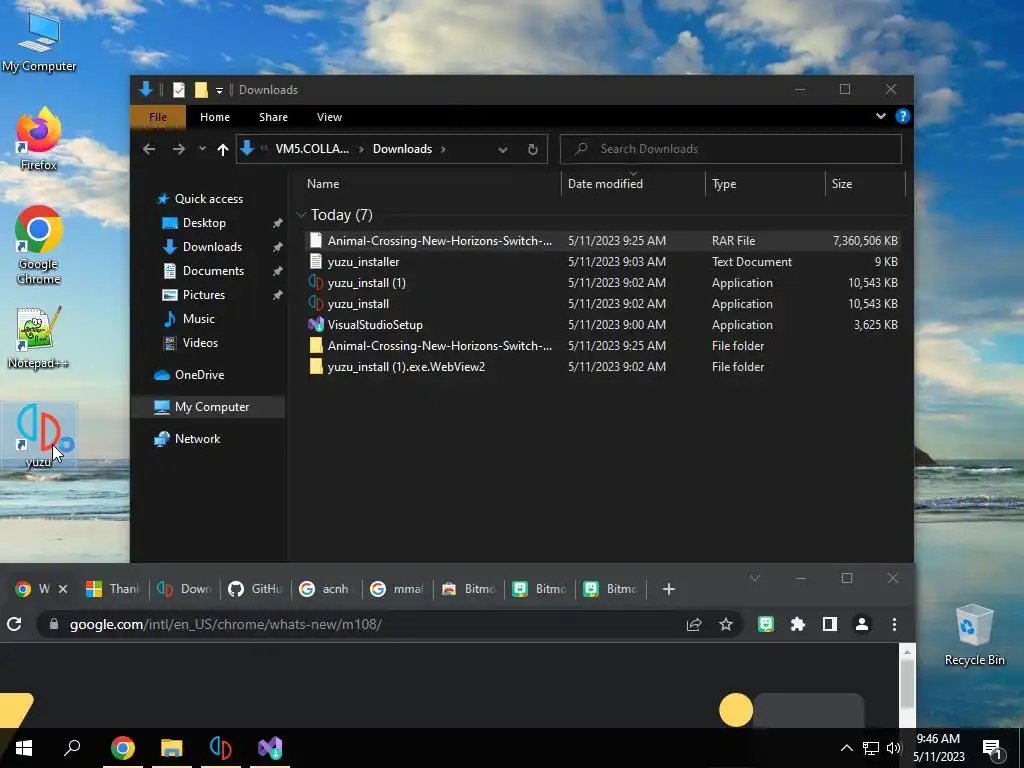Reload the Chrome page
Screen dimensions: 1024x768
[14, 624]
